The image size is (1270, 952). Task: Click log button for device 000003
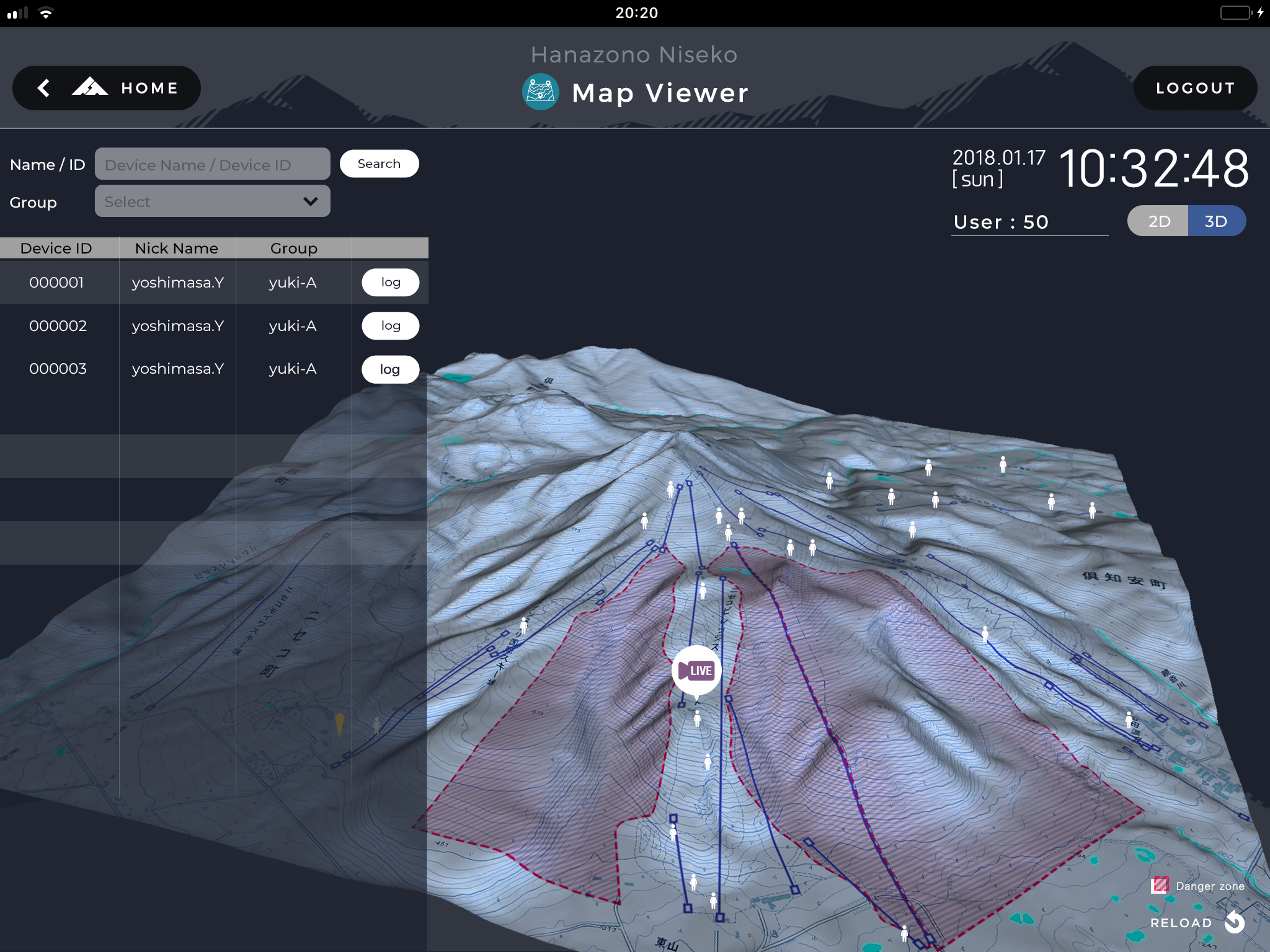click(389, 368)
